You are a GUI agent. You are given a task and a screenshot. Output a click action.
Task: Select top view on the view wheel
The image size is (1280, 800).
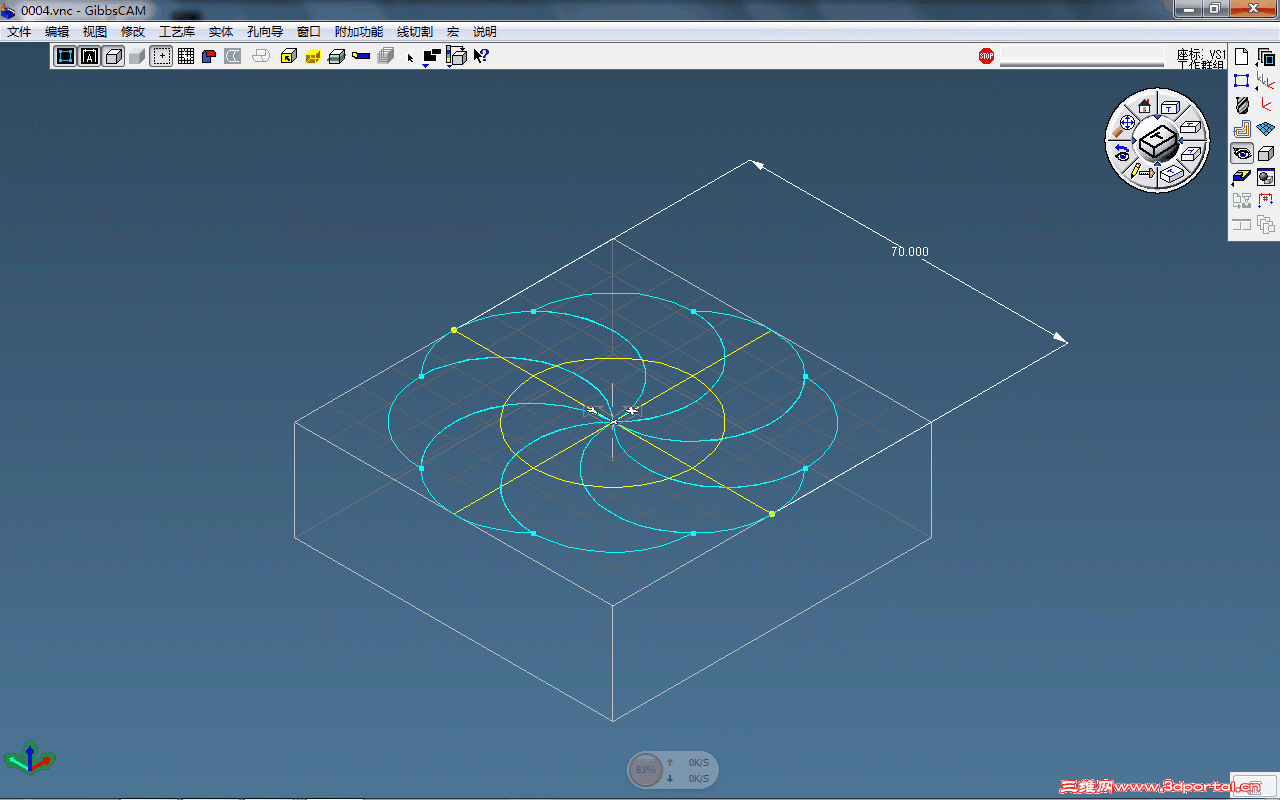[1170, 106]
